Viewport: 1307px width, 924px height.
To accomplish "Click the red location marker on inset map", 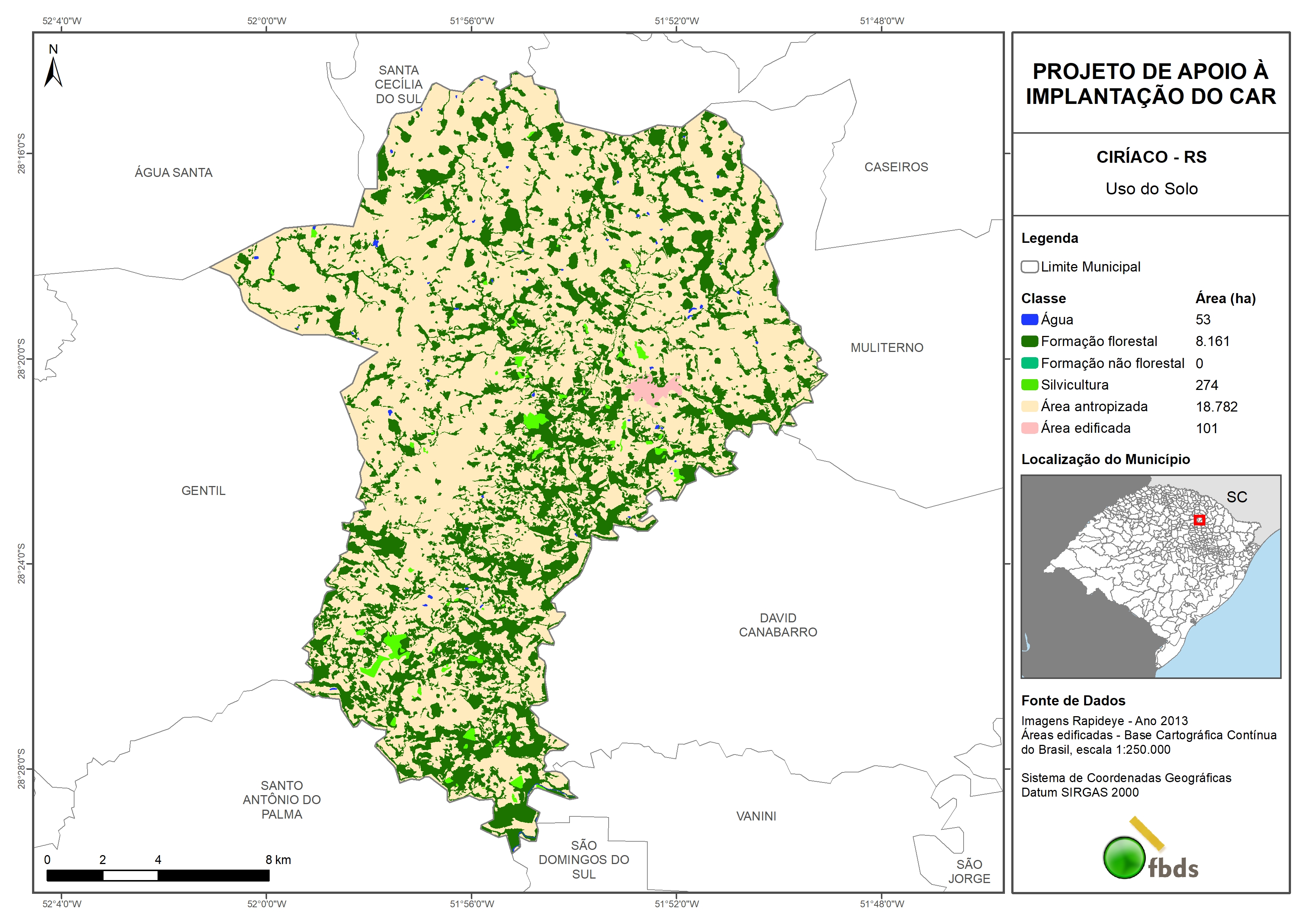I will point(1199,520).
